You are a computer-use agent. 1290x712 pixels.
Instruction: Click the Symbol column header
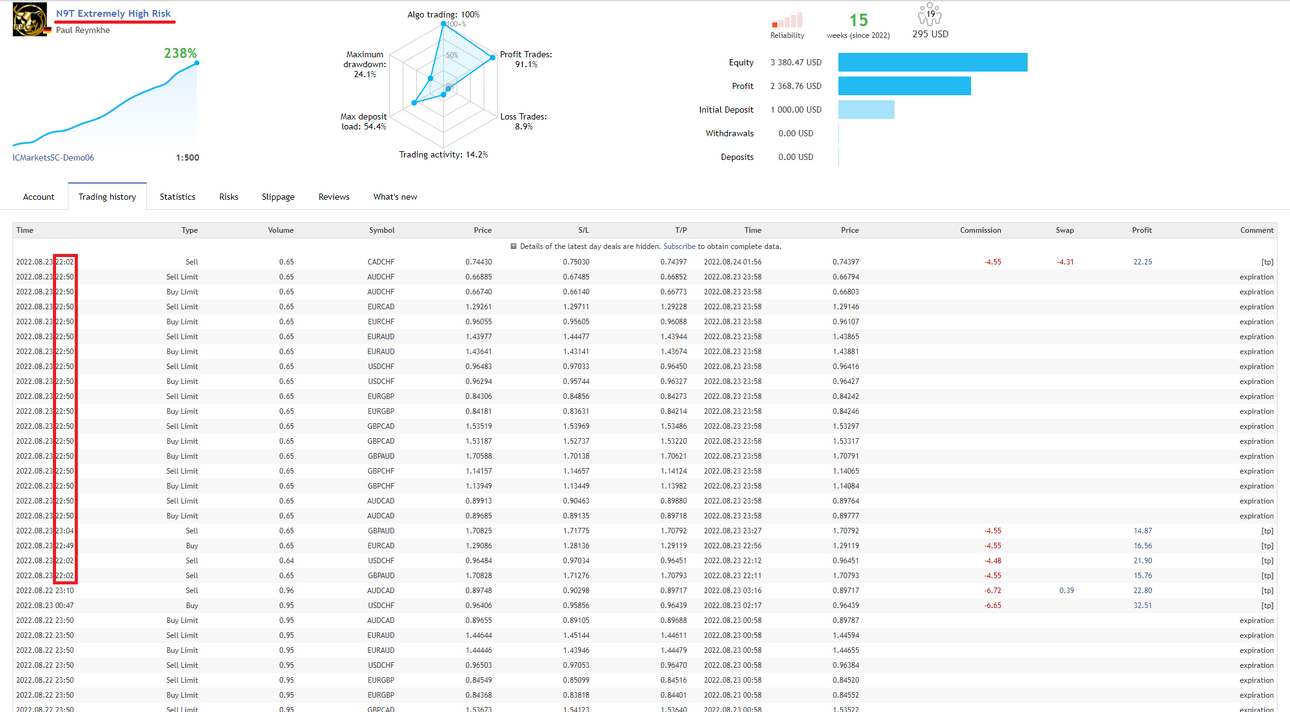[381, 230]
